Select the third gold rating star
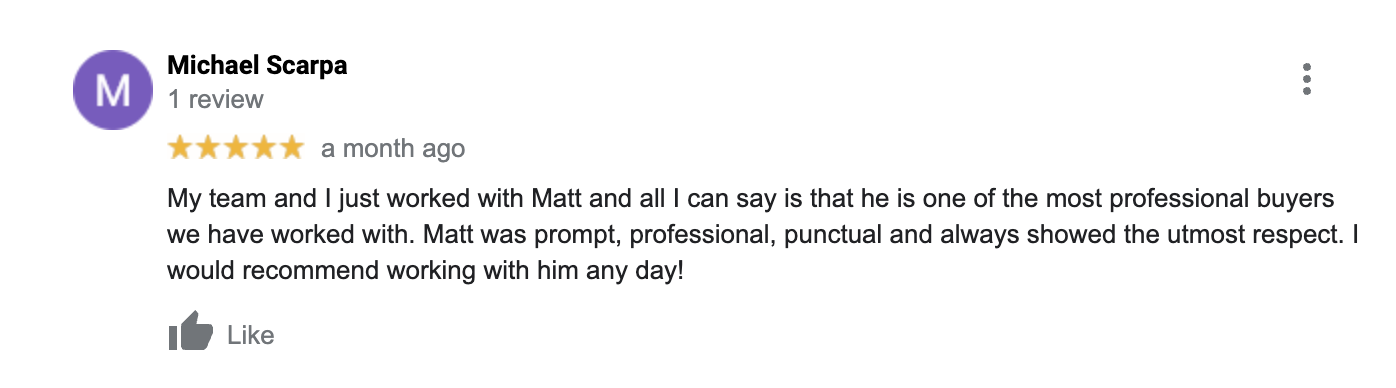 (x=236, y=148)
